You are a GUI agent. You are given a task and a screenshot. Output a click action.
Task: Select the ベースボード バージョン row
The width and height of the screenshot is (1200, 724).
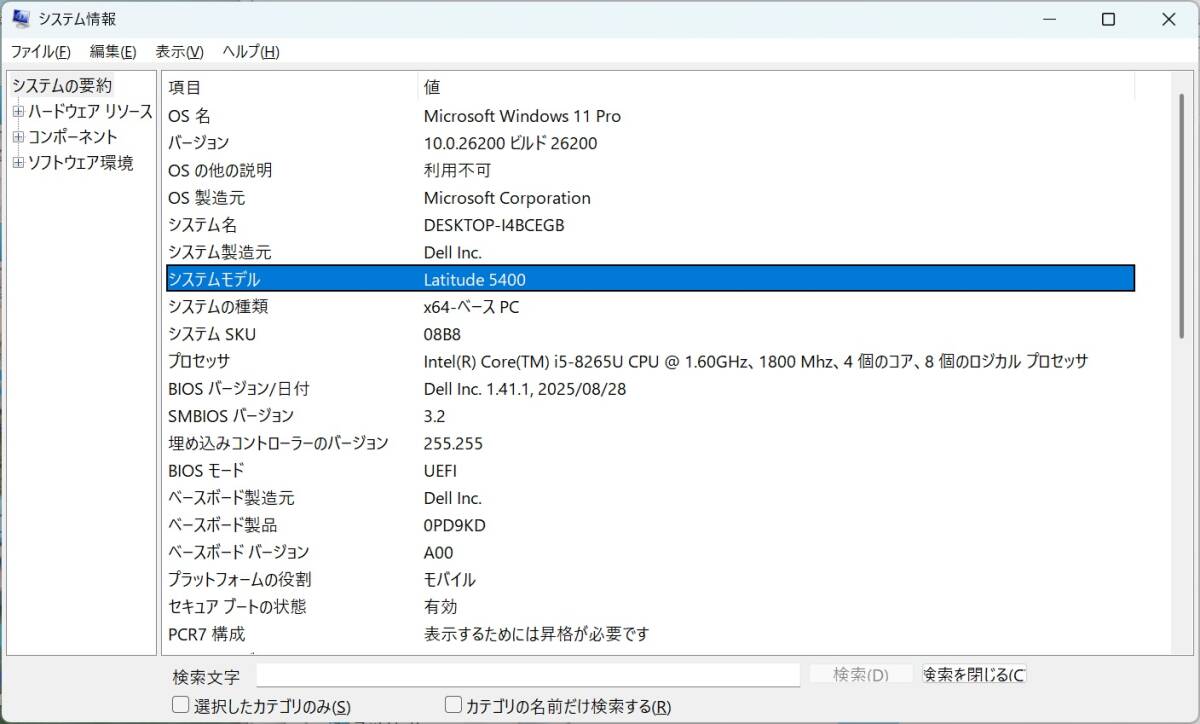(x=650, y=552)
